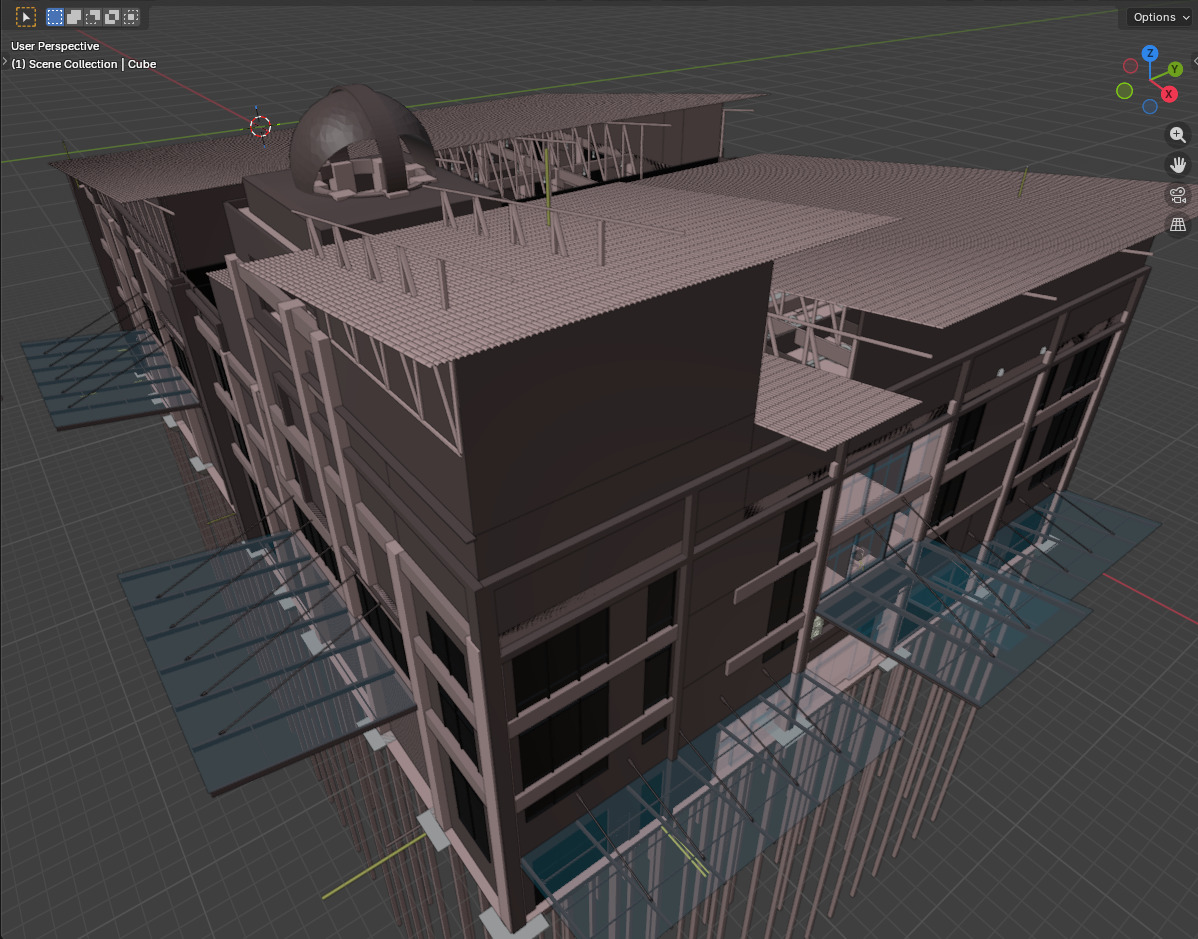Click the negative Z ball on the gizmo
The image size is (1198, 939).
[1149, 105]
